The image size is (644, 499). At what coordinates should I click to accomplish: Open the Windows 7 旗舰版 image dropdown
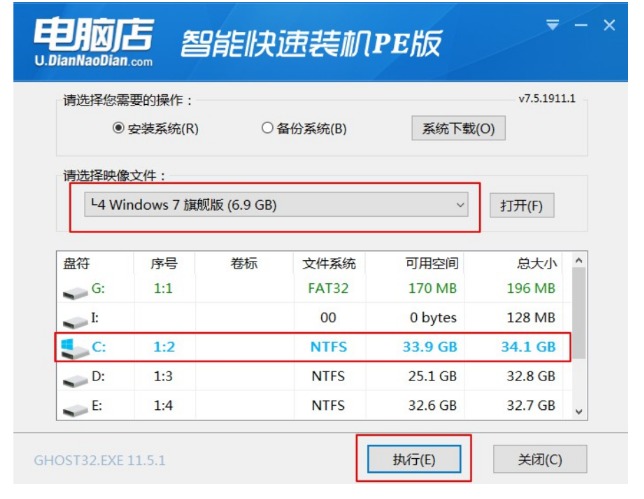[x=276, y=205]
